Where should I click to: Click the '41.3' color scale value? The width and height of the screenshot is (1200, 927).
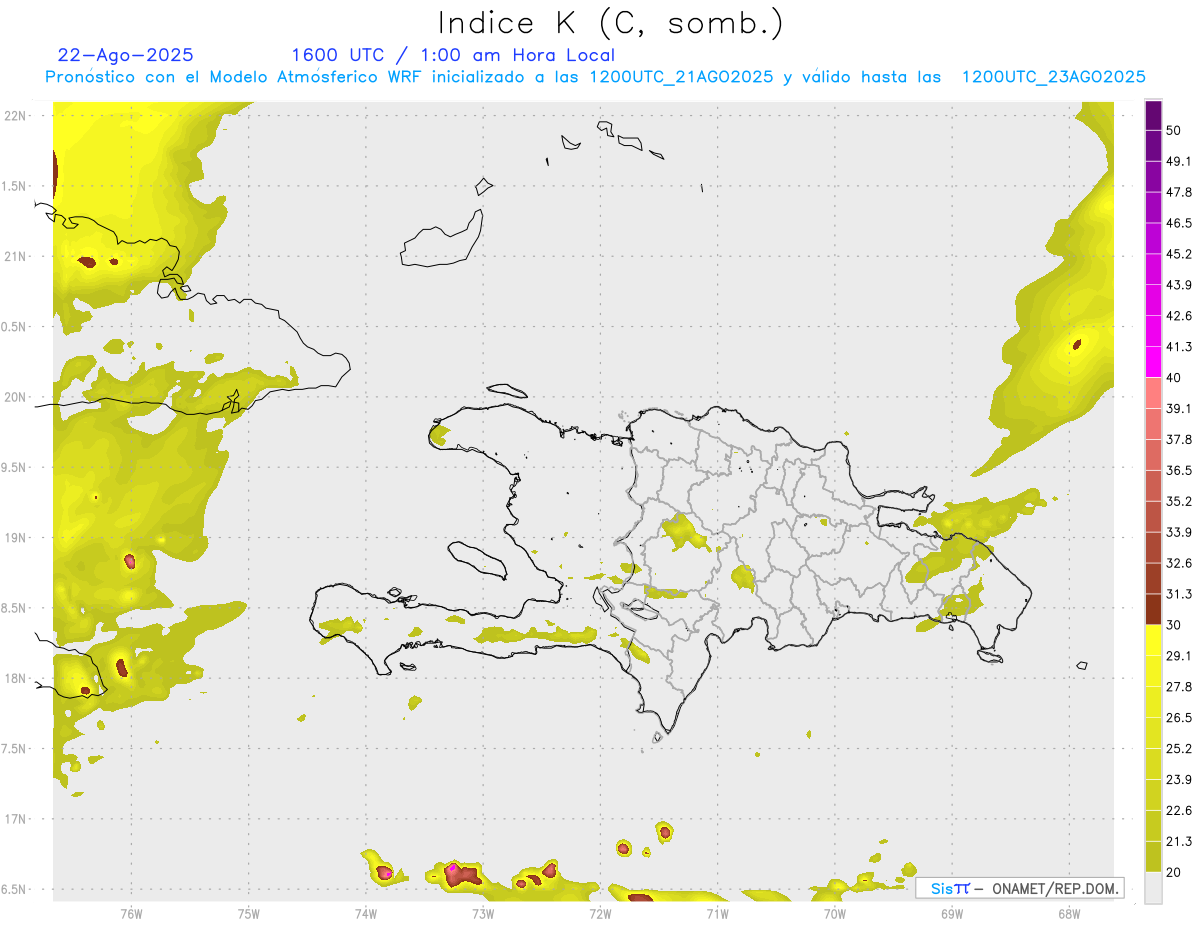[1179, 347]
